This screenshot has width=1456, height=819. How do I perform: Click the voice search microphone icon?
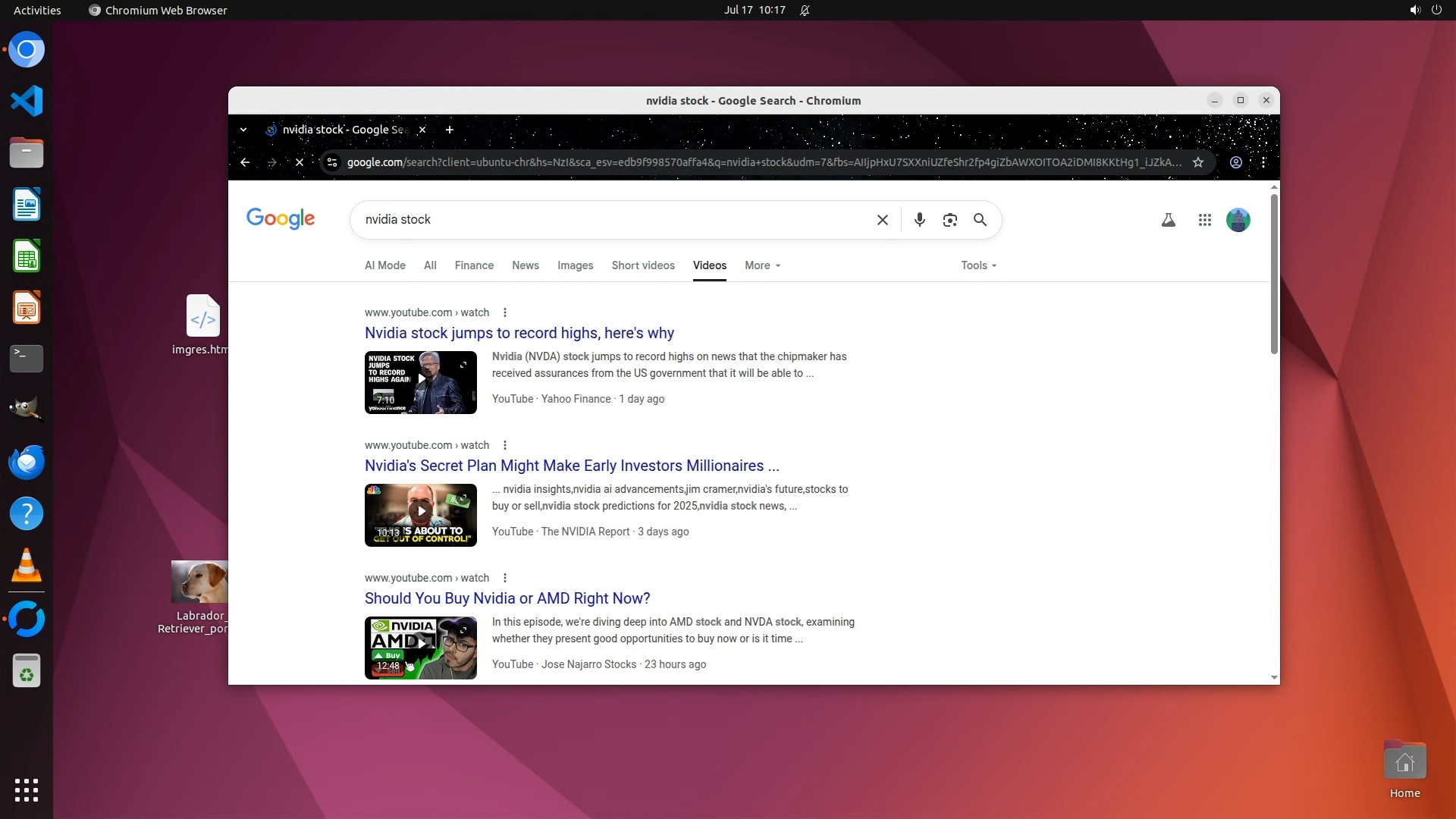point(919,220)
